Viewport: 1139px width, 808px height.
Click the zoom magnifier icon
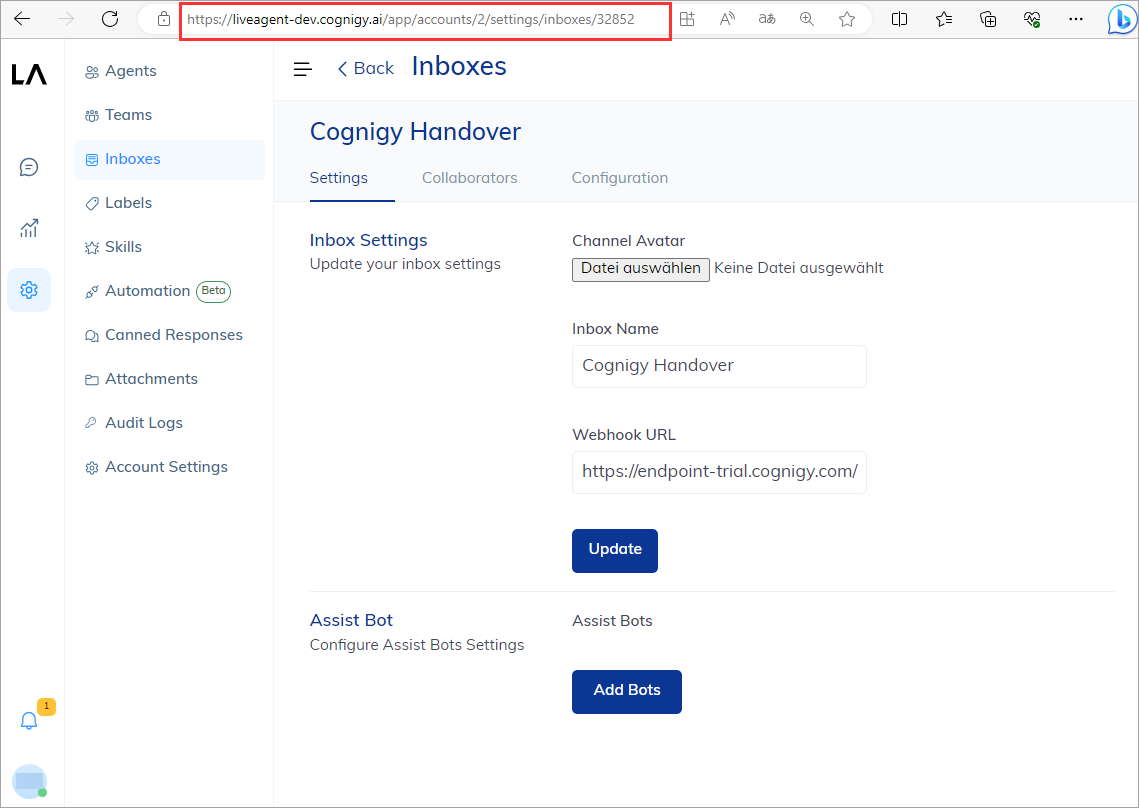[807, 19]
